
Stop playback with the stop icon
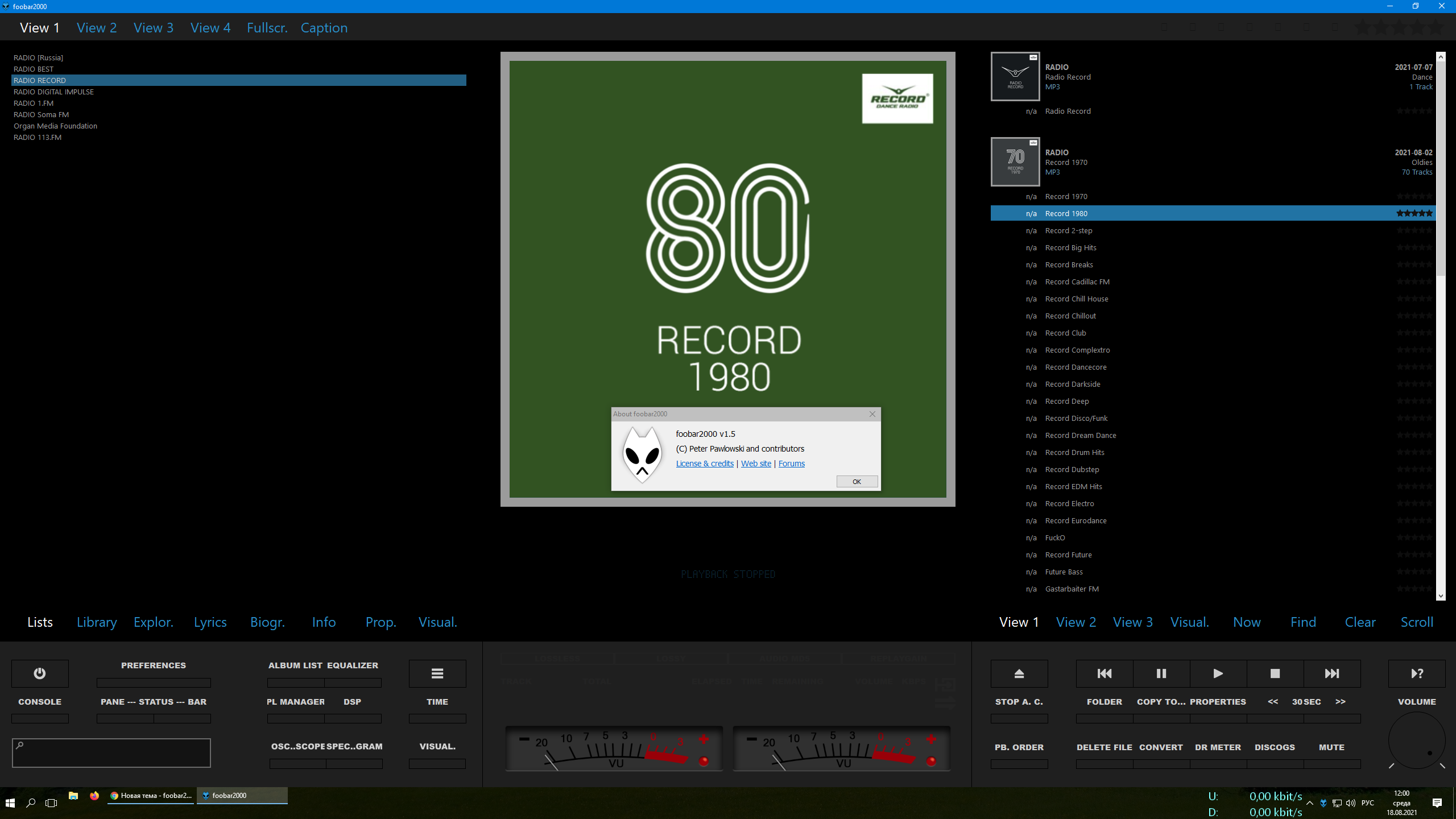coord(1275,673)
